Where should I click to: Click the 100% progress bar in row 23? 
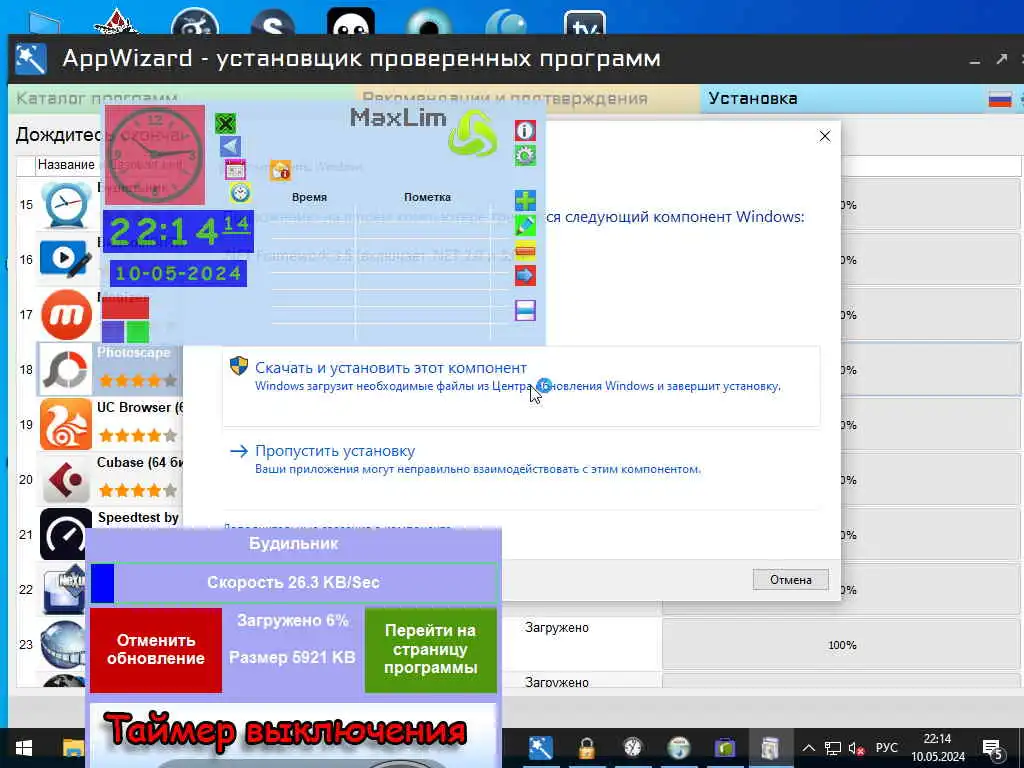tap(842, 645)
